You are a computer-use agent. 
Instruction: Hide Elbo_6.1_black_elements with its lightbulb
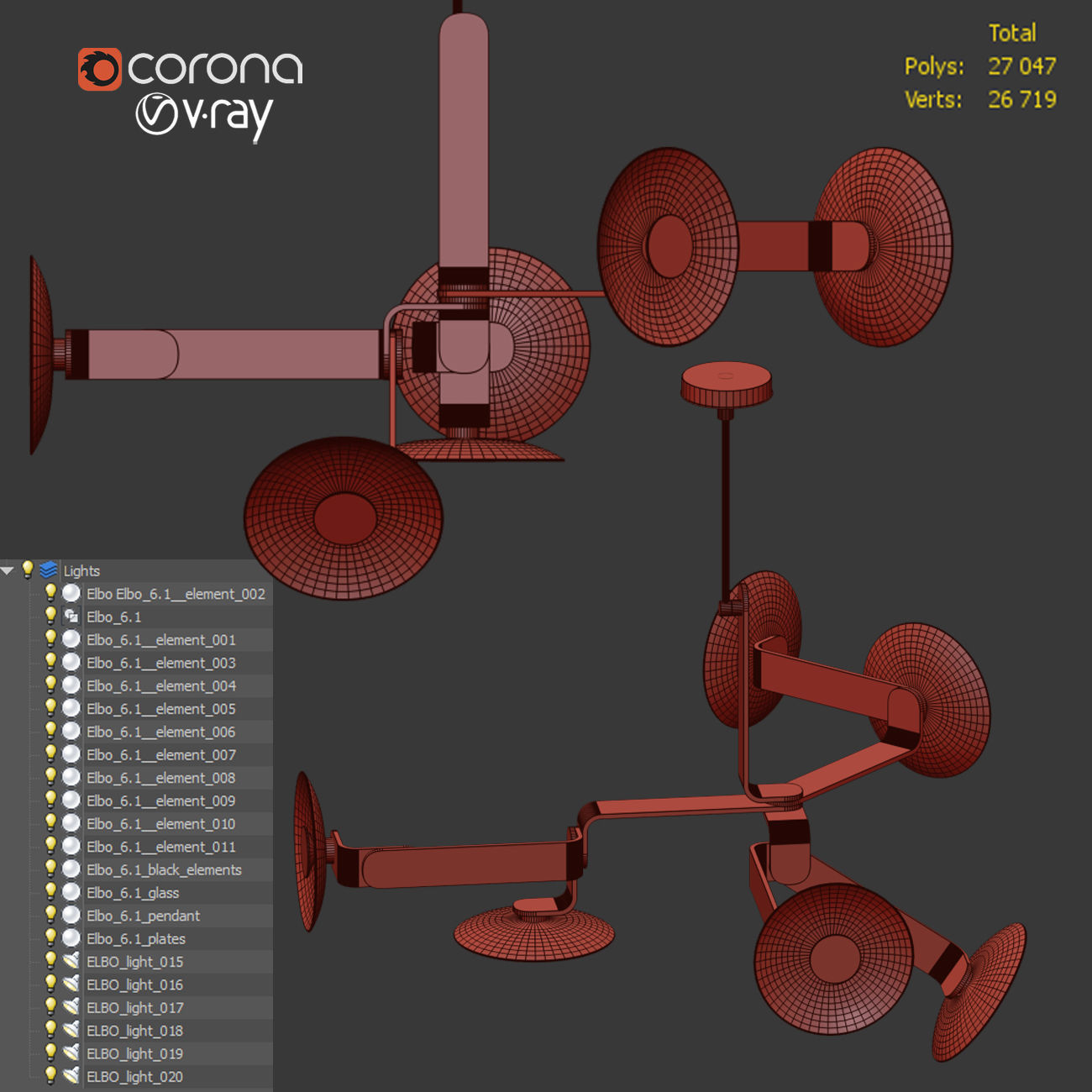[x=50, y=869]
